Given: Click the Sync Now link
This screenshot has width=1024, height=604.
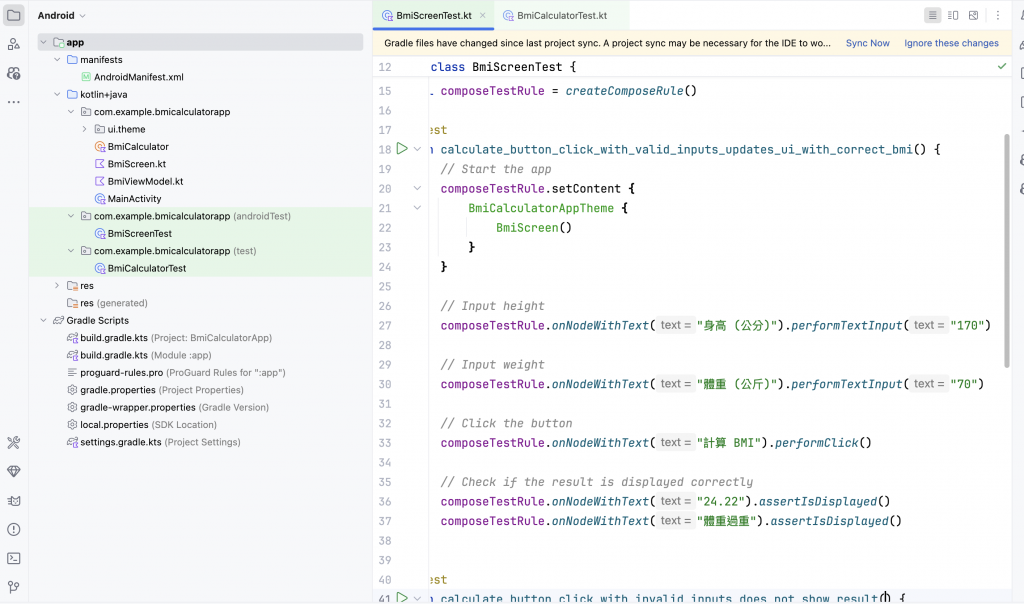Looking at the screenshot, I should pos(867,43).
